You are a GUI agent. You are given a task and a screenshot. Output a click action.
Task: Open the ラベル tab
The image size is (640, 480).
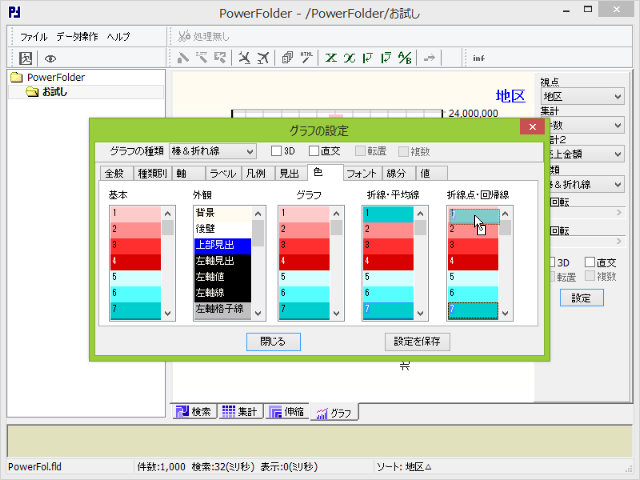point(223,173)
